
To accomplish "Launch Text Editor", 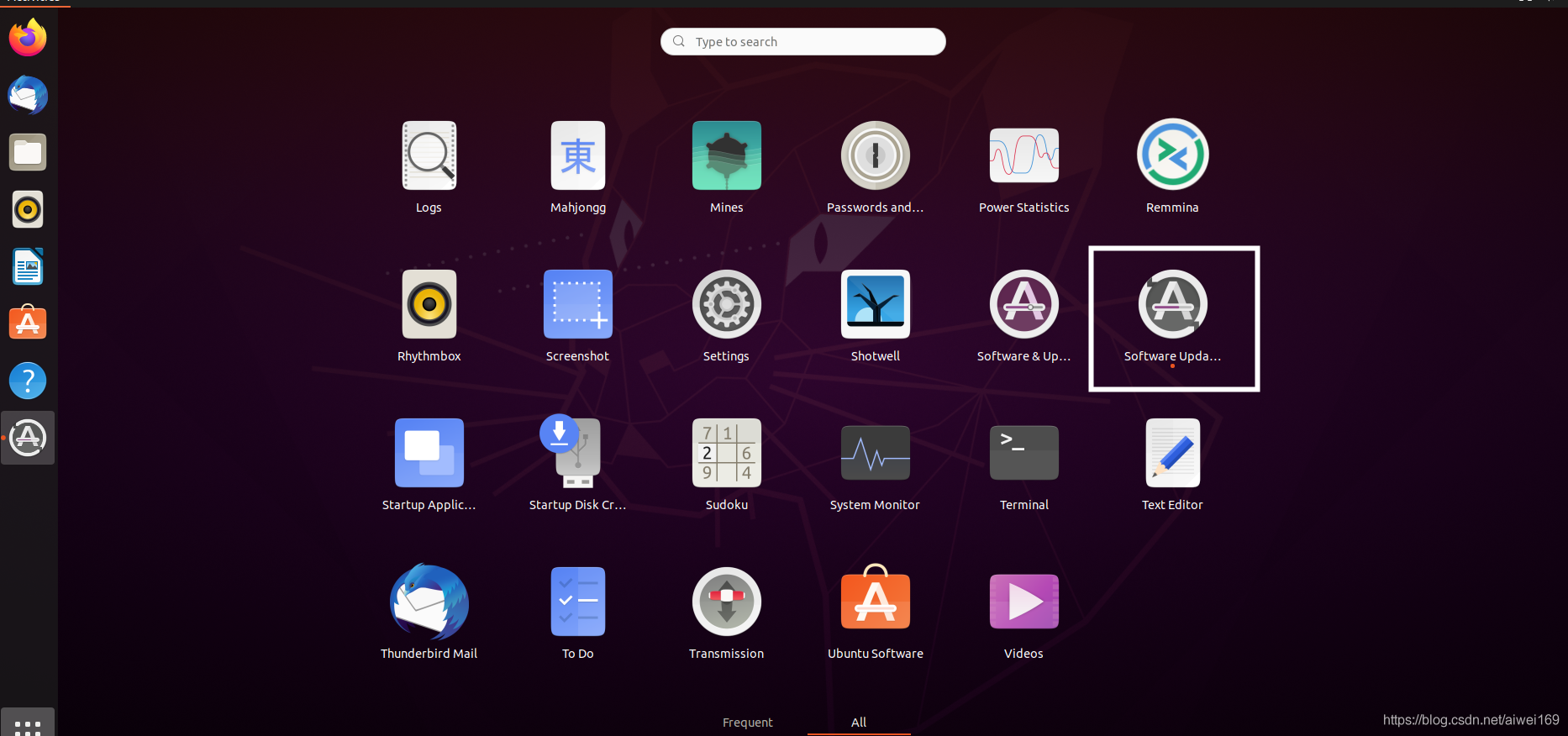I will click(1173, 454).
